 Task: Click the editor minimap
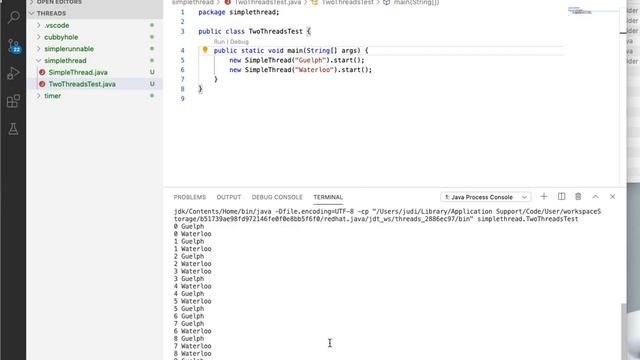pyautogui.click(x=580, y=11)
